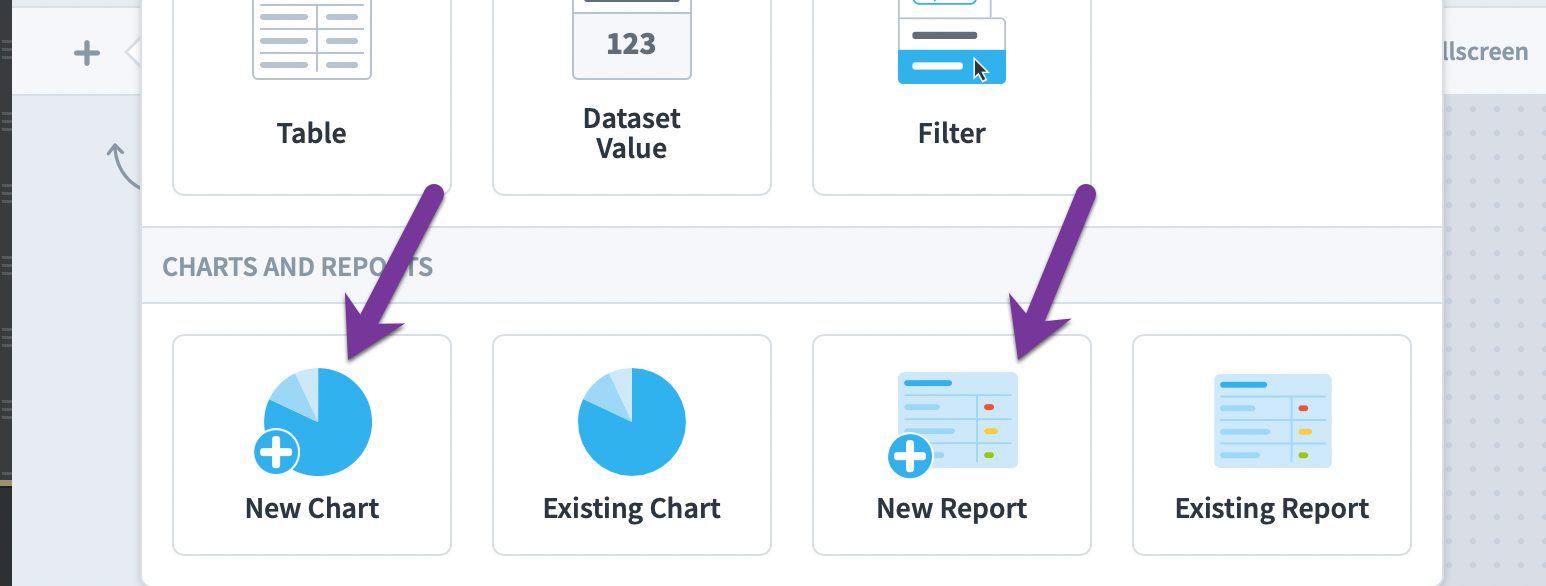This screenshot has height=586, width=1546.
Task: Open the Existing Chart option label
Action: click(632, 508)
